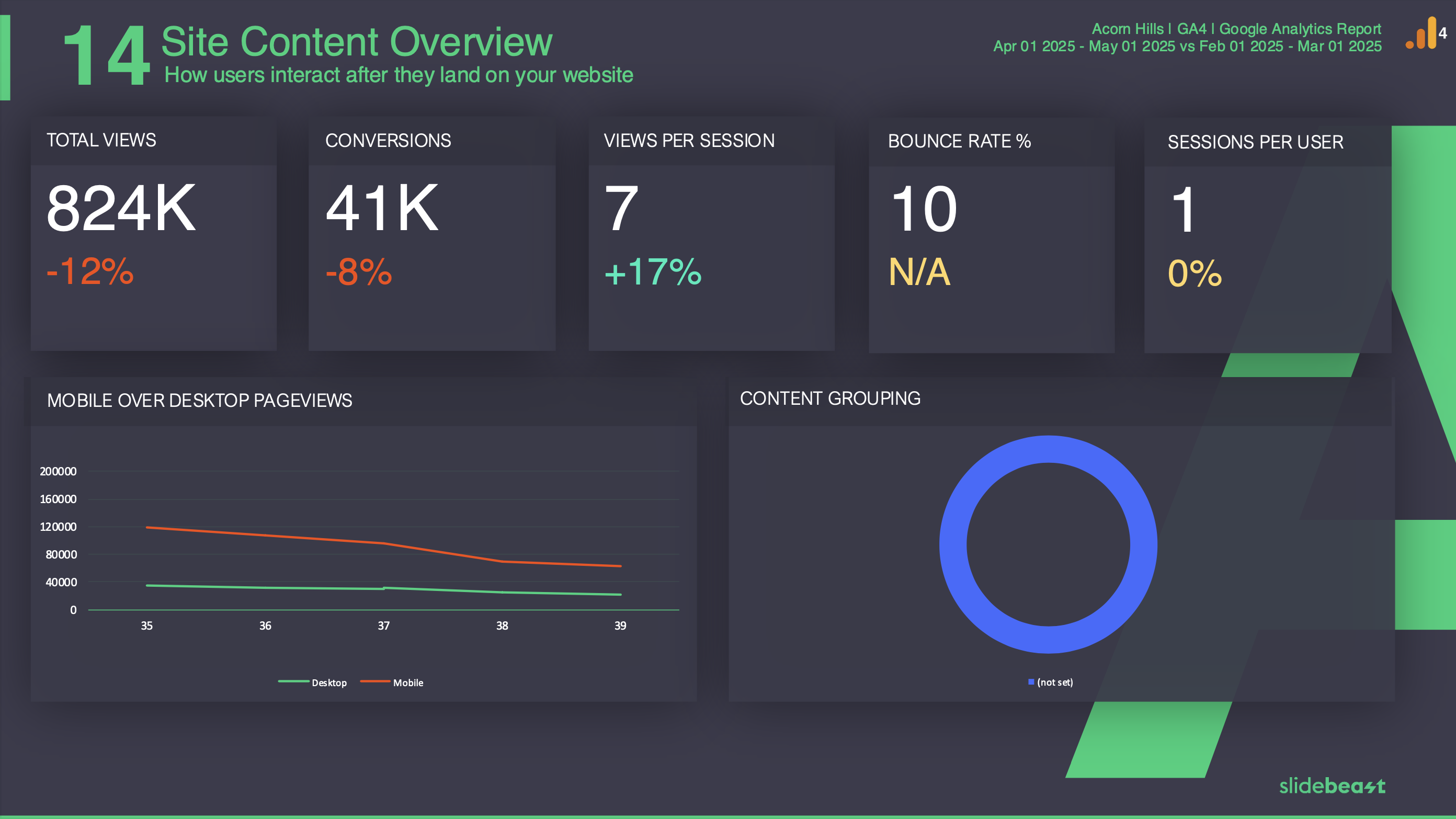This screenshot has width=1456, height=819.
Task: Click the green Desktop pageviews line
Action: point(384,588)
